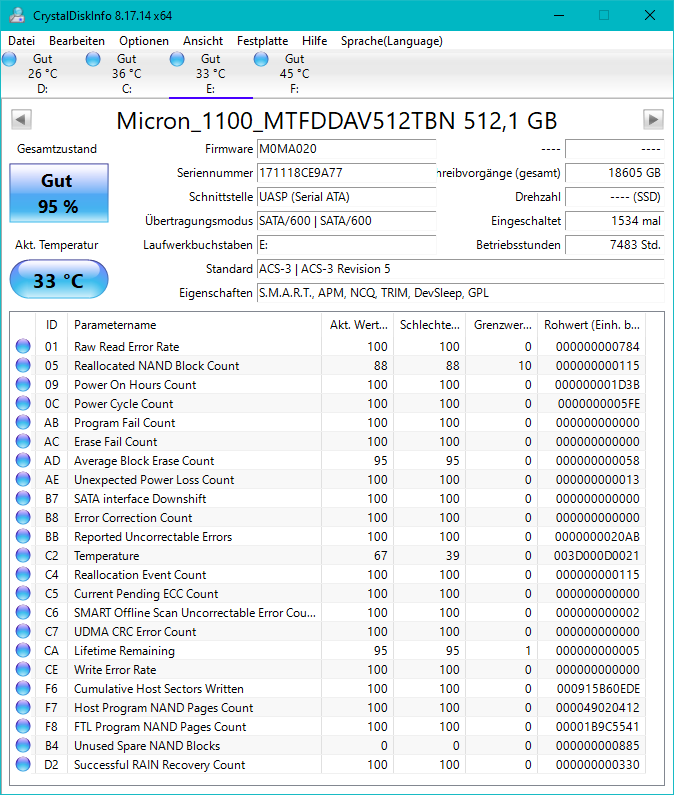Click status orb for Reported Uncorrectable Errors
This screenshot has width=674, height=795.
pos(23,536)
